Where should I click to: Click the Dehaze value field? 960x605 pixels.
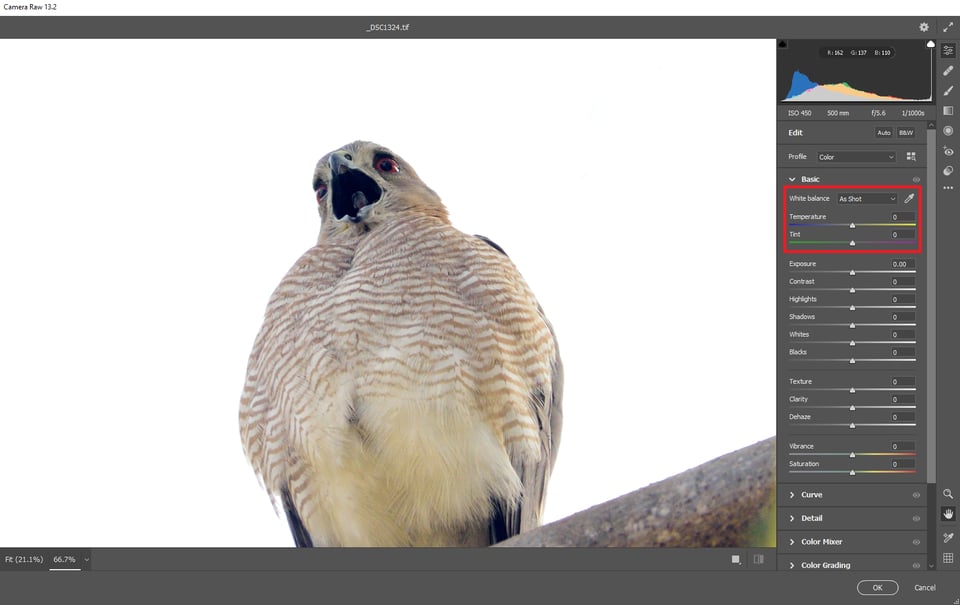pyautogui.click(x=903, y=417)
